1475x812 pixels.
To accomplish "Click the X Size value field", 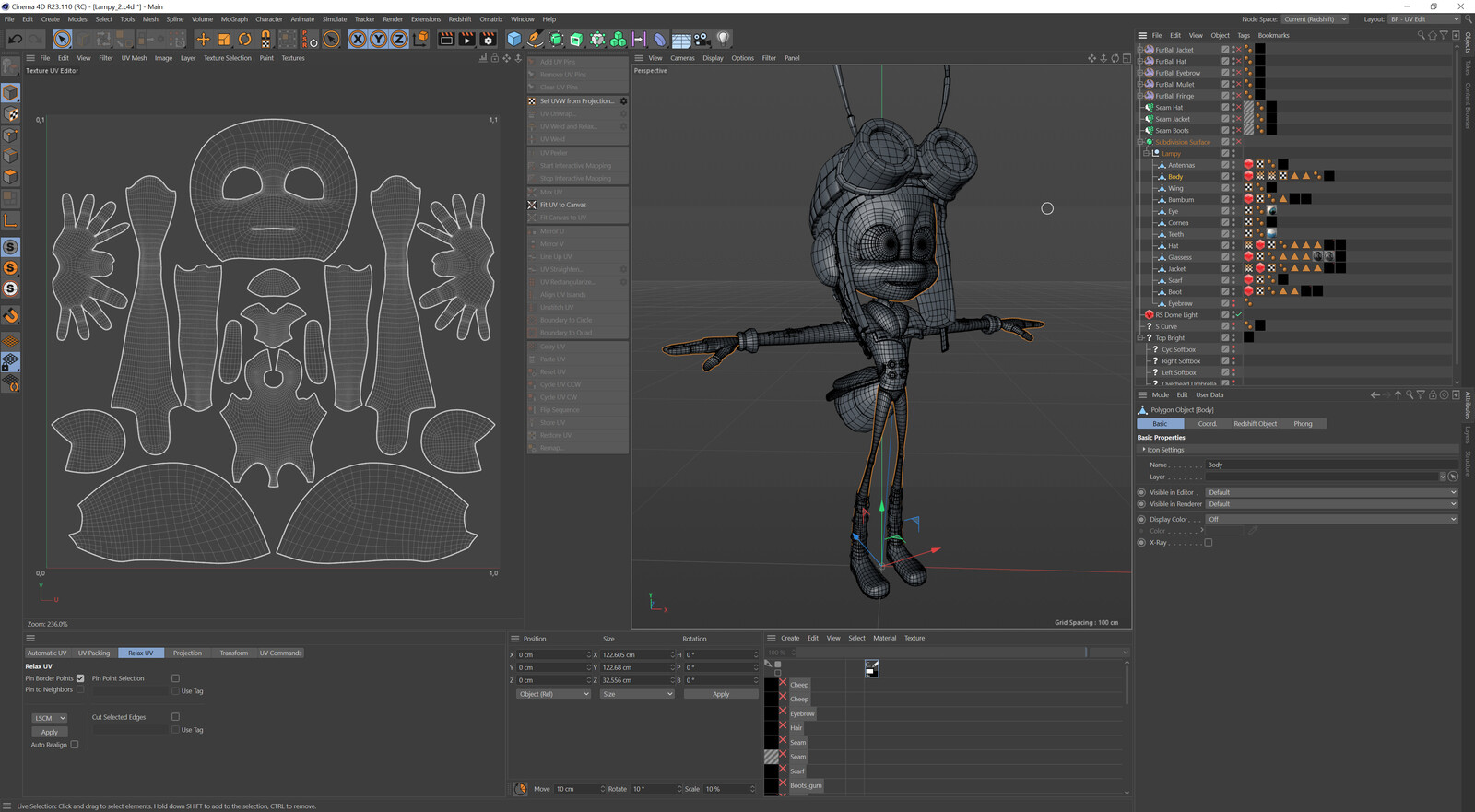I will tap(637, 654).
